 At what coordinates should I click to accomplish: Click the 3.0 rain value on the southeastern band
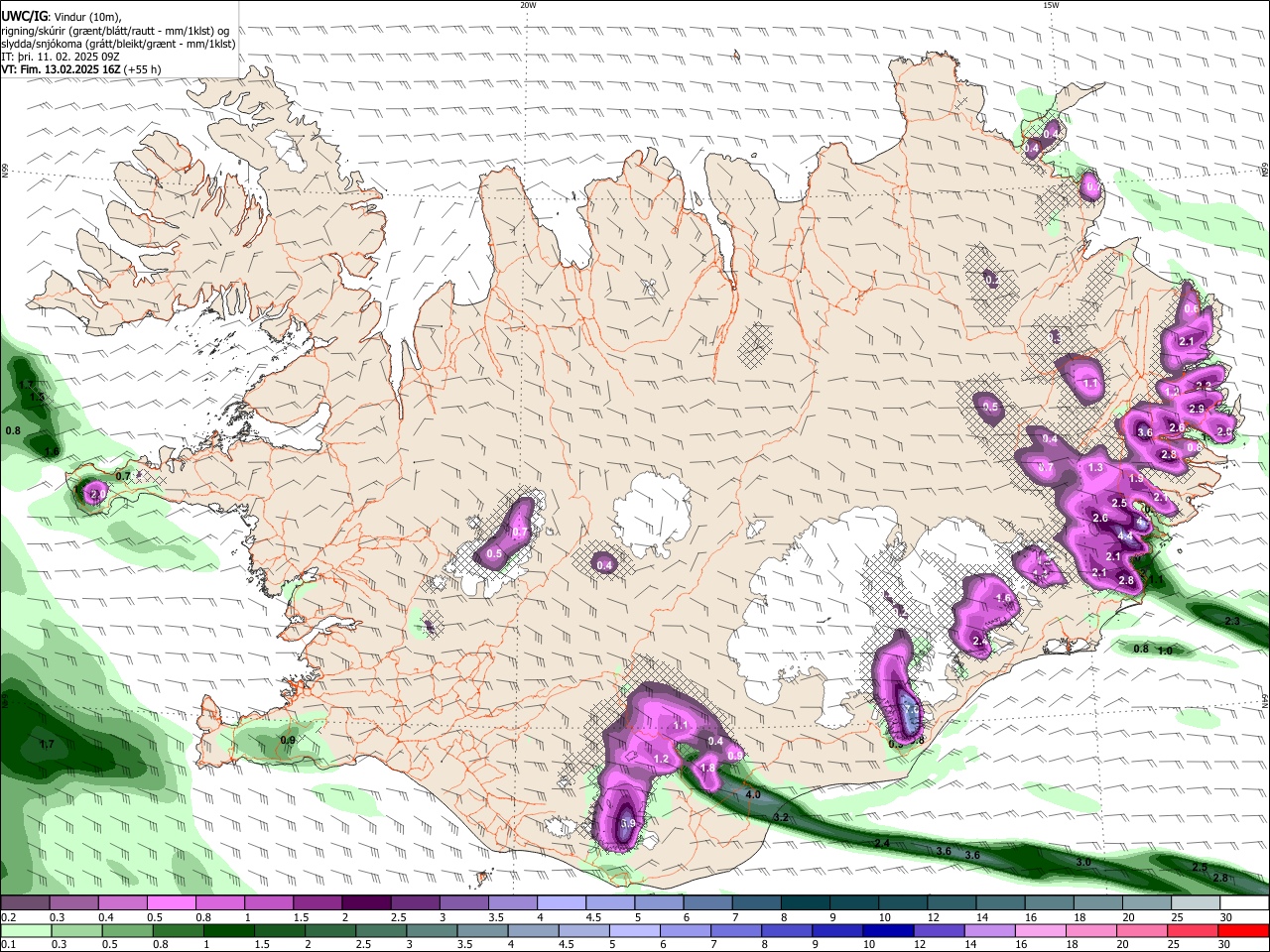click(1083, 863)
